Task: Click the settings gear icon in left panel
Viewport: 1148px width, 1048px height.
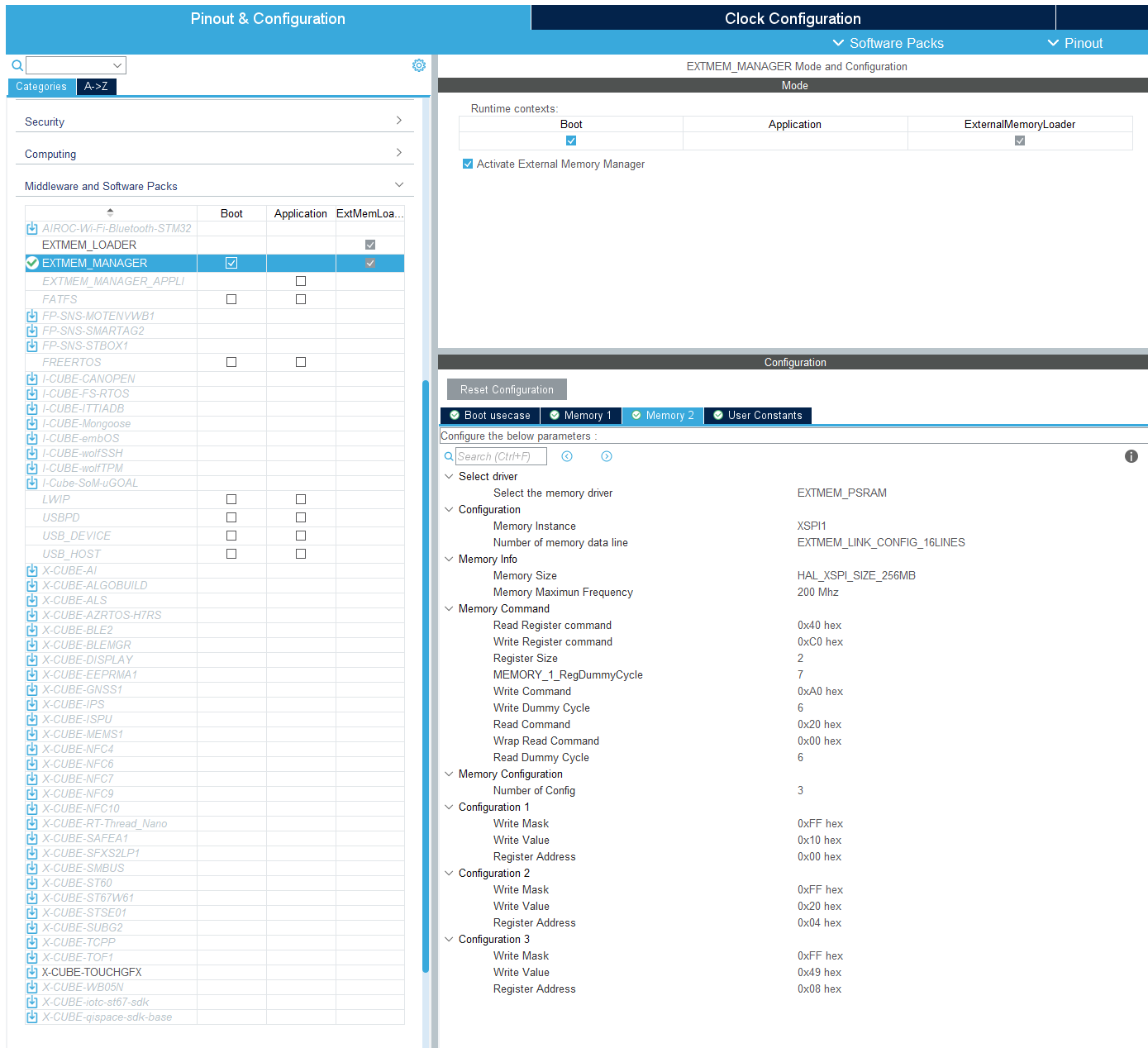Action: pyautogui.click(x=419, y=65)
